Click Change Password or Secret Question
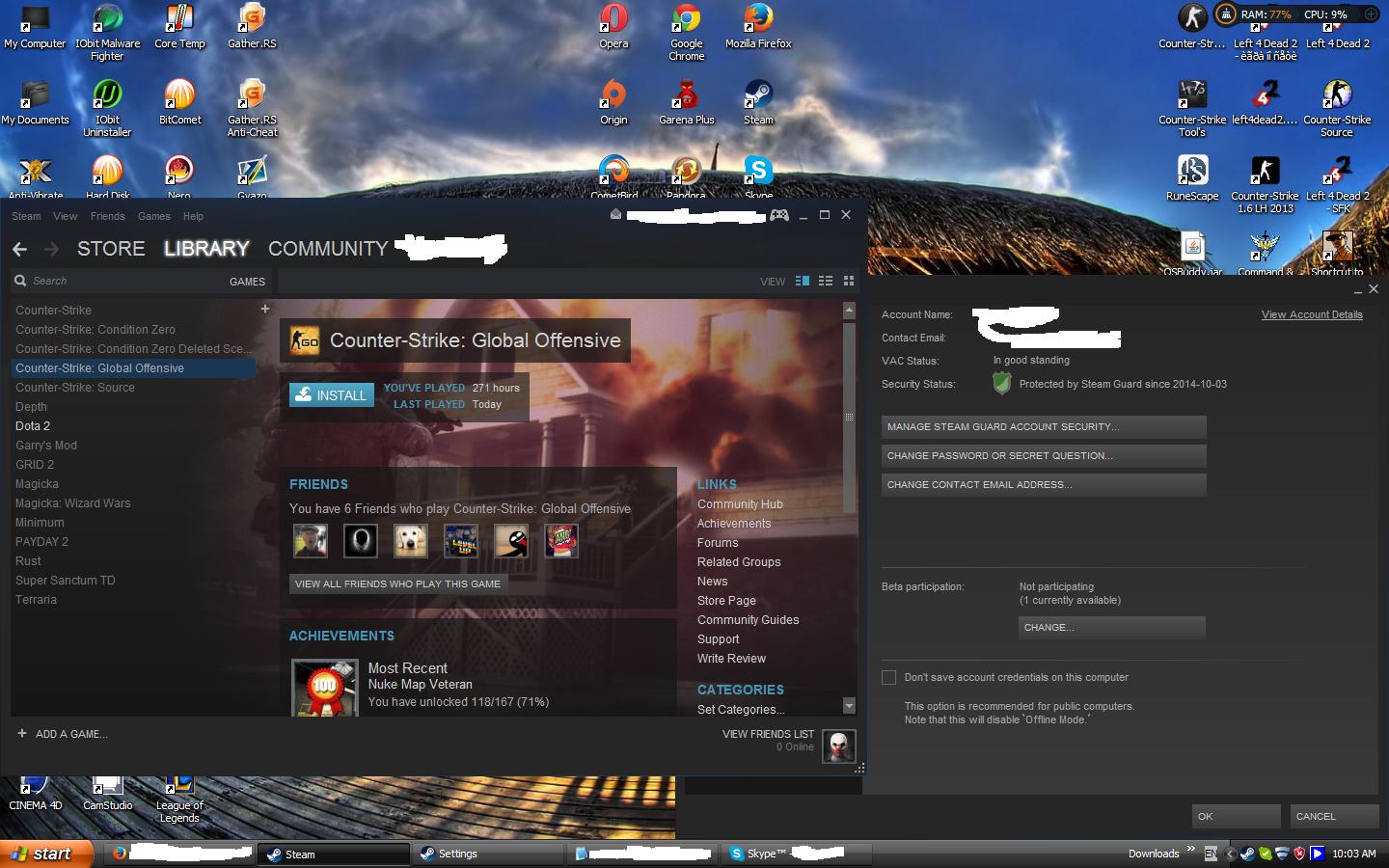The height and width of the screenshot is (868, 1389). (x=1044, y=456)
